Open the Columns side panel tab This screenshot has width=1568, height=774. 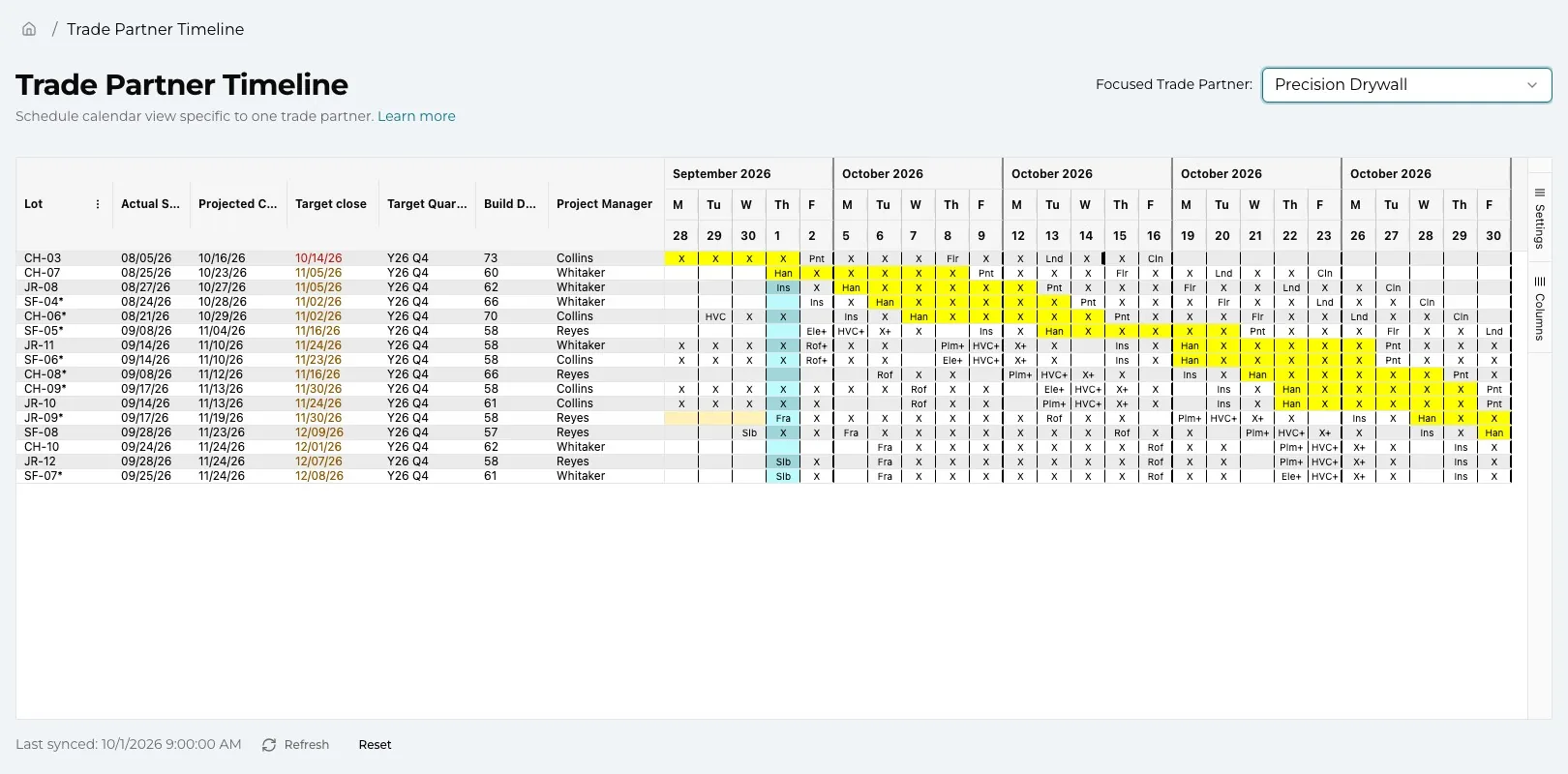[1539, 310]
